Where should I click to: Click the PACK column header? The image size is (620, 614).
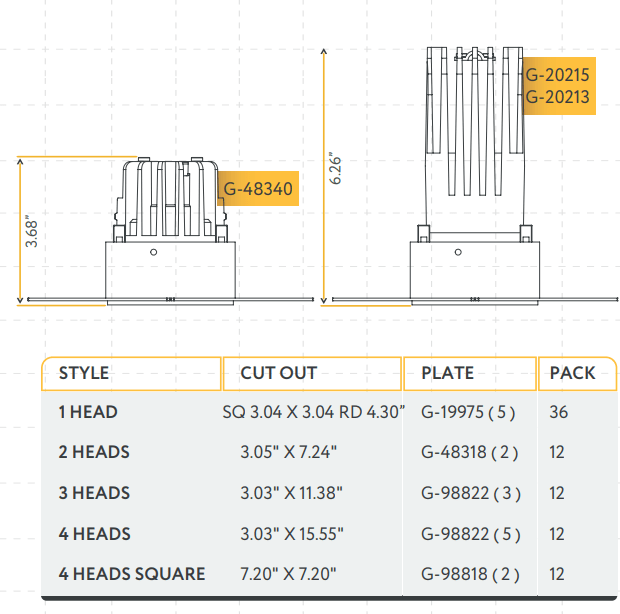pyautogui.click(x=572, y=373)
